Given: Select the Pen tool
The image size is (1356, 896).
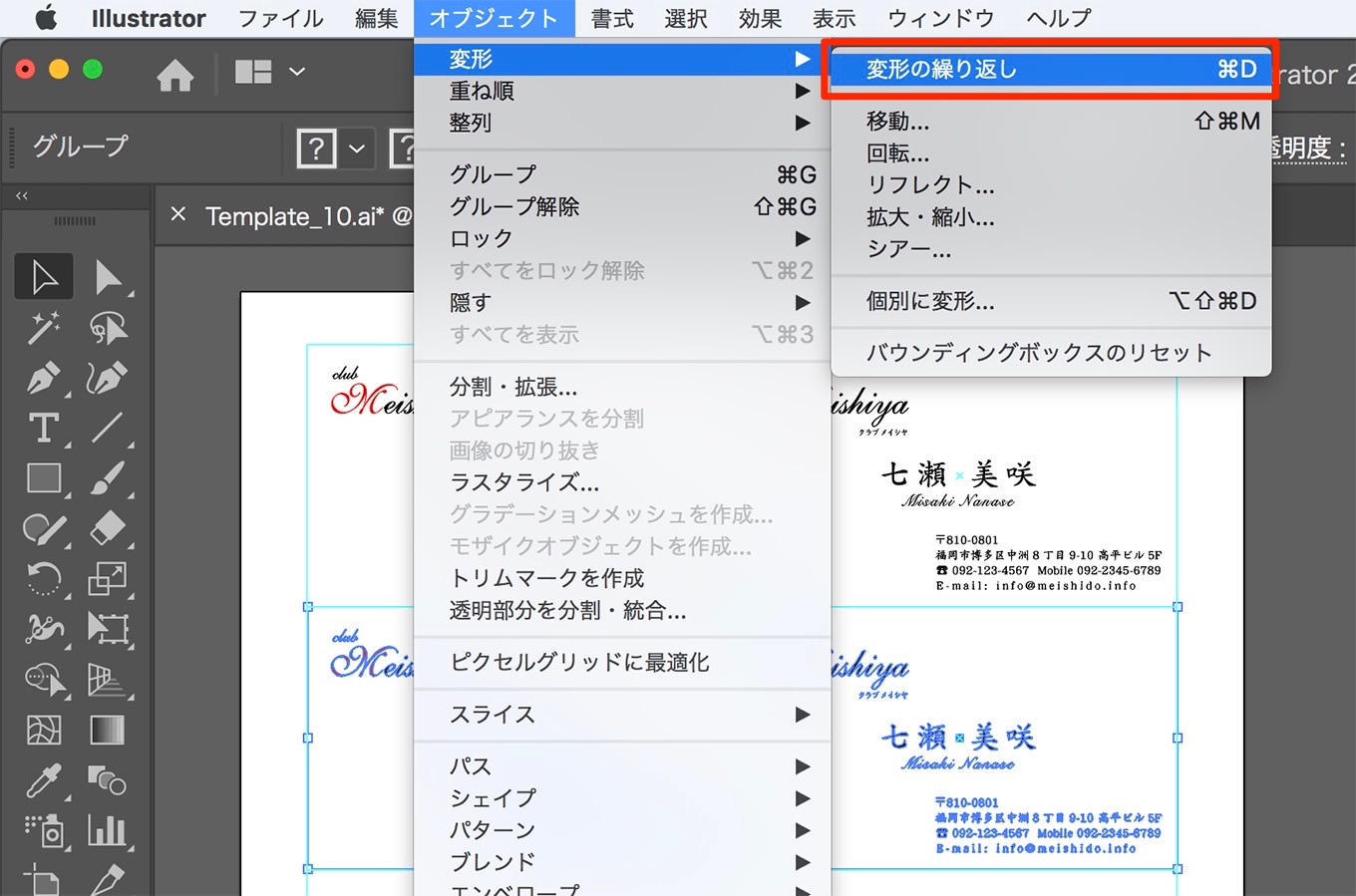Looking at the screenshot, I should pos(44,378).
